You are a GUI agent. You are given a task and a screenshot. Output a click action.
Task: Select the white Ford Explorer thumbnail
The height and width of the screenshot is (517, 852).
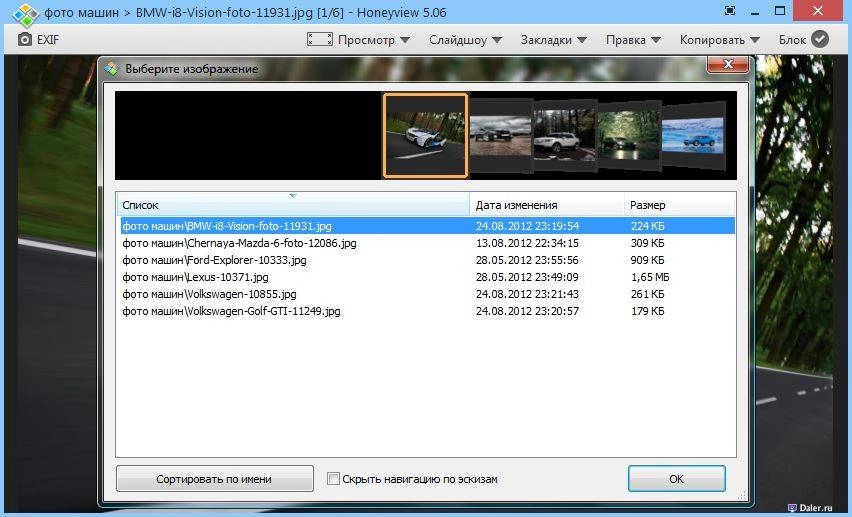click(565, 135)
